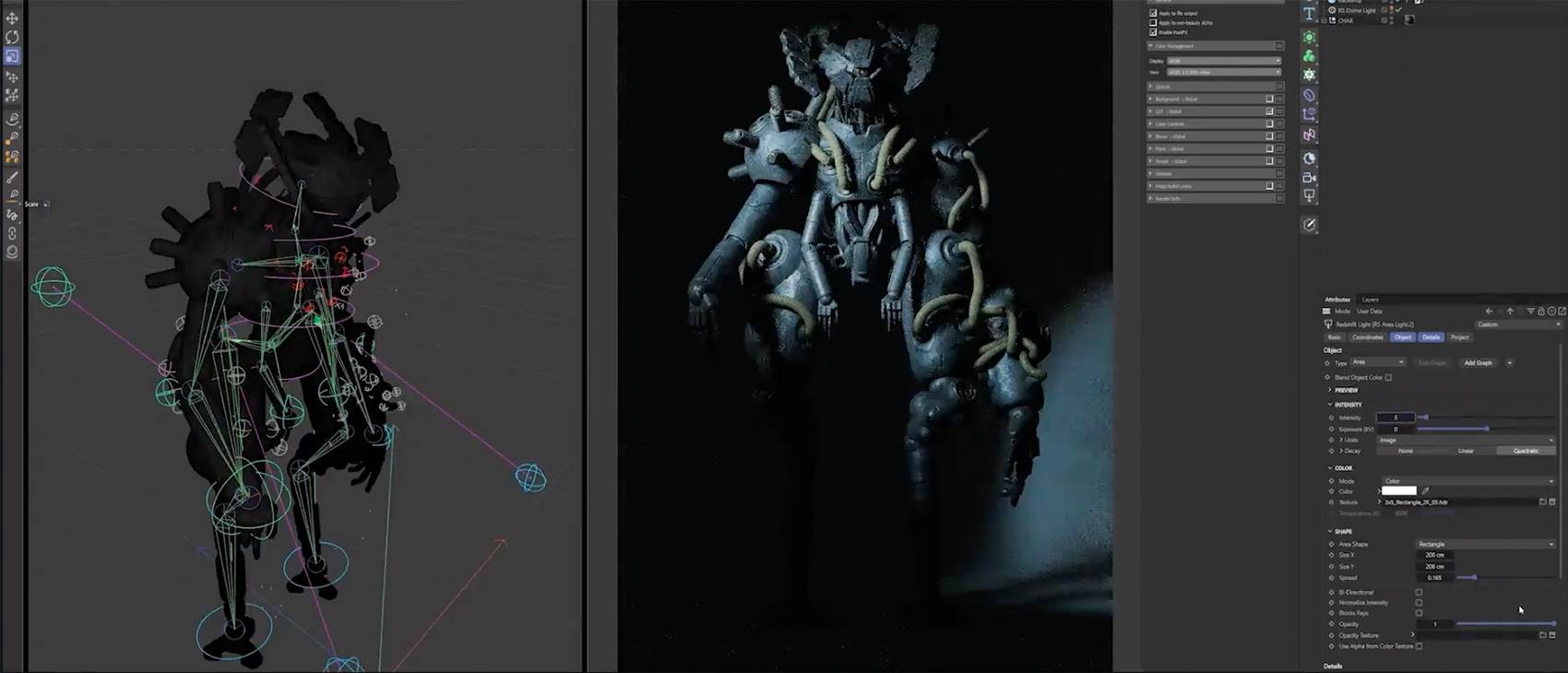Select the Move tool in left toolbar
This screenshot has height=673, width=1568.
[x=12, y=18]
